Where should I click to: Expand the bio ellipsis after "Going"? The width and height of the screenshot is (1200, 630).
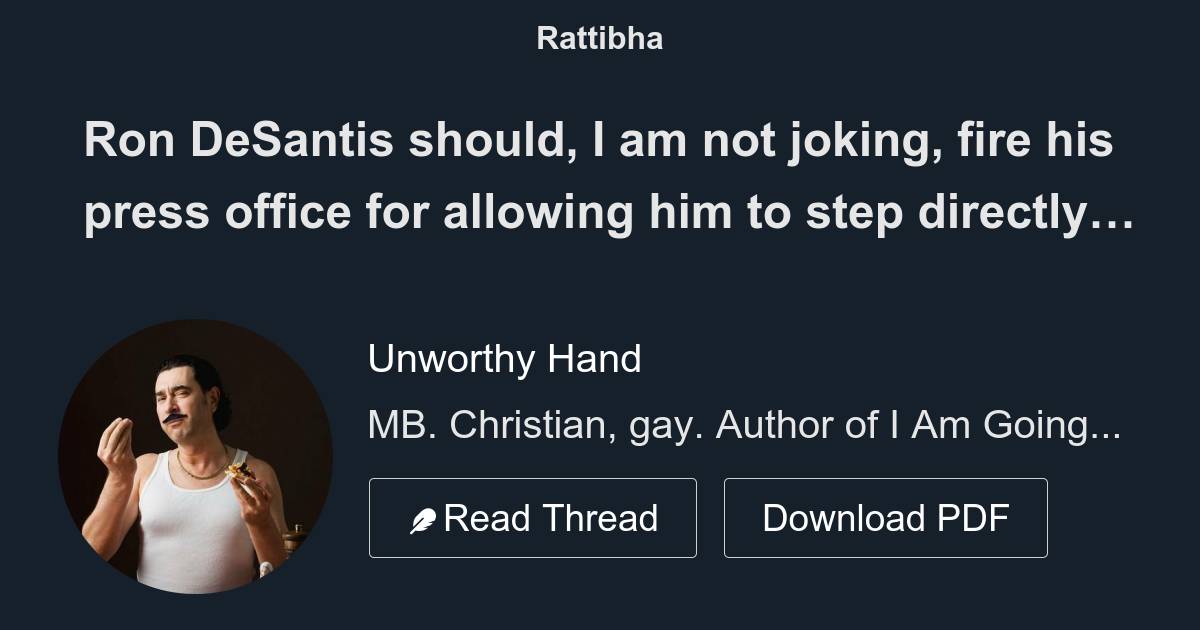1106,428
